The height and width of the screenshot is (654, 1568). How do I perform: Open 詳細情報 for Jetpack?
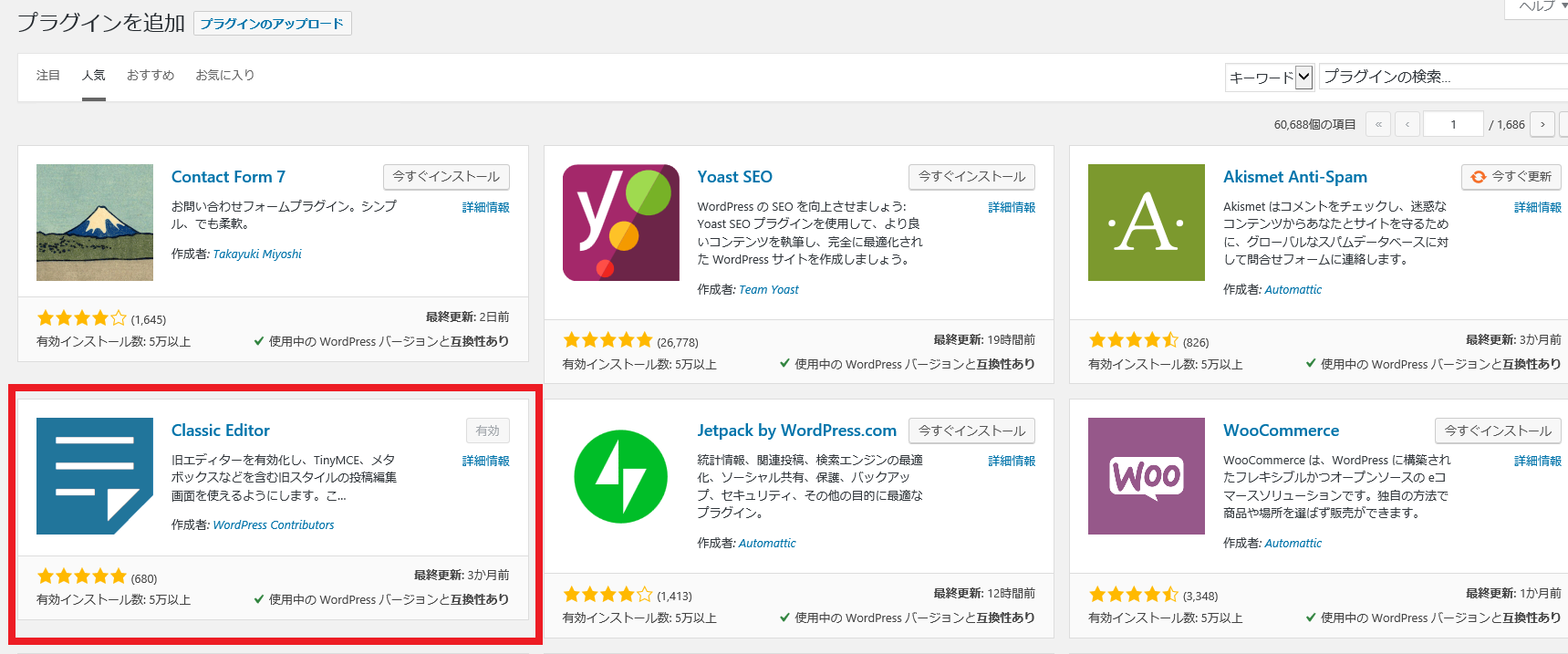1012,462
